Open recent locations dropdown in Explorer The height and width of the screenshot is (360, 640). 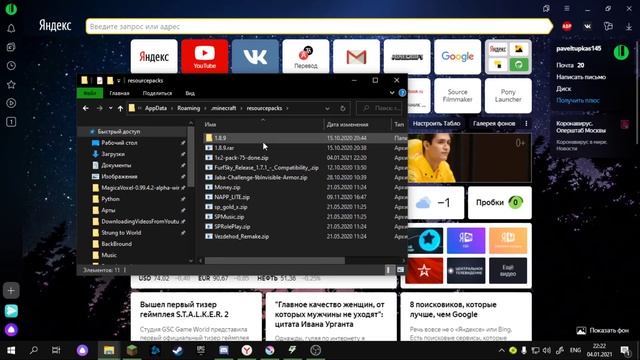click(x=111, y=108)
